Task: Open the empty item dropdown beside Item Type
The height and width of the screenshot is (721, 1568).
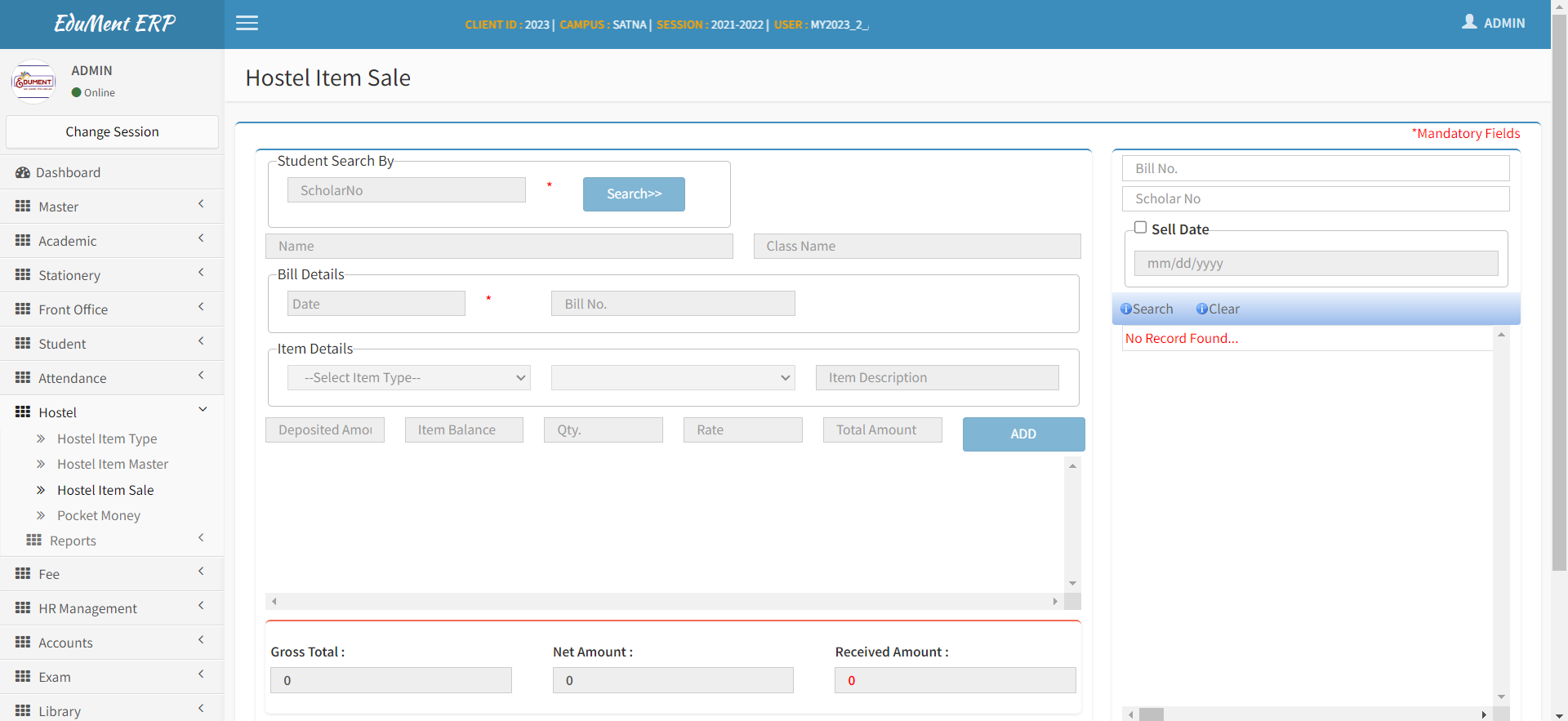Action: click(x=672, y=377)
